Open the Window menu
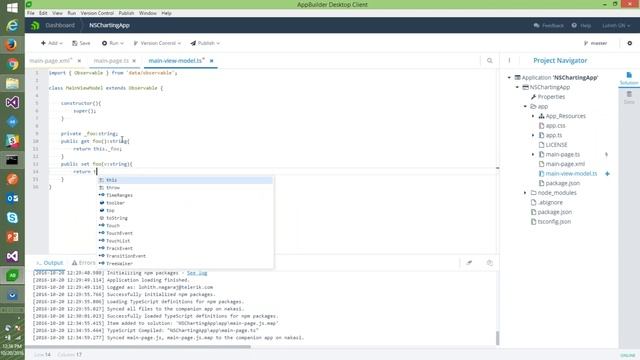Viewport: 640px width, 360px height. [148, 13]
